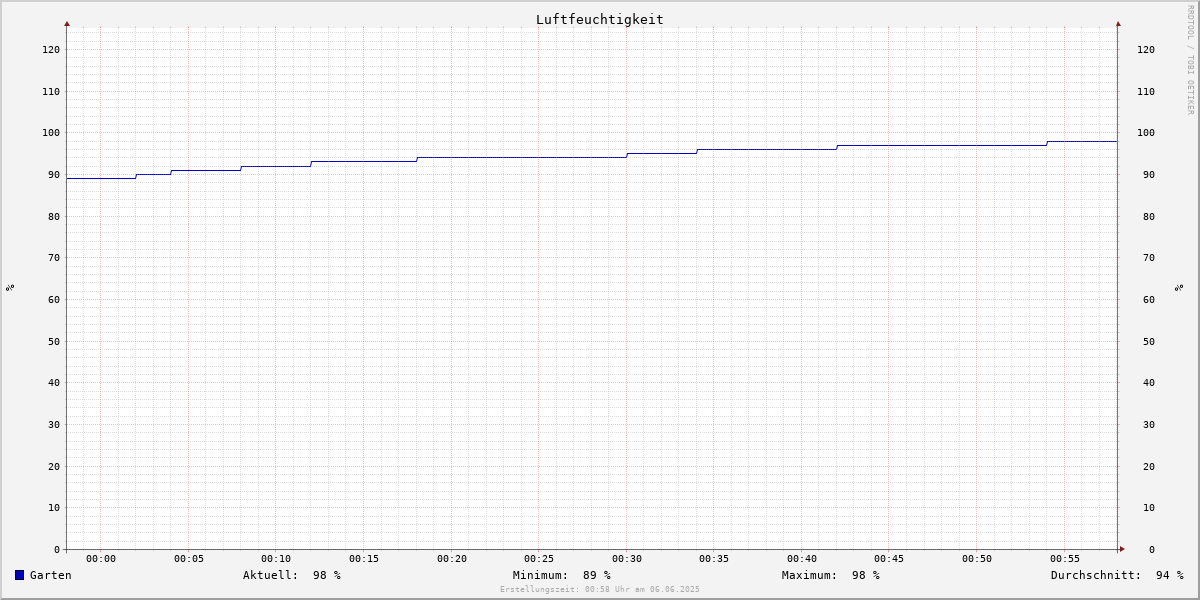
Task: Click the Maximum: 98 % value
Action: [831, 575]
